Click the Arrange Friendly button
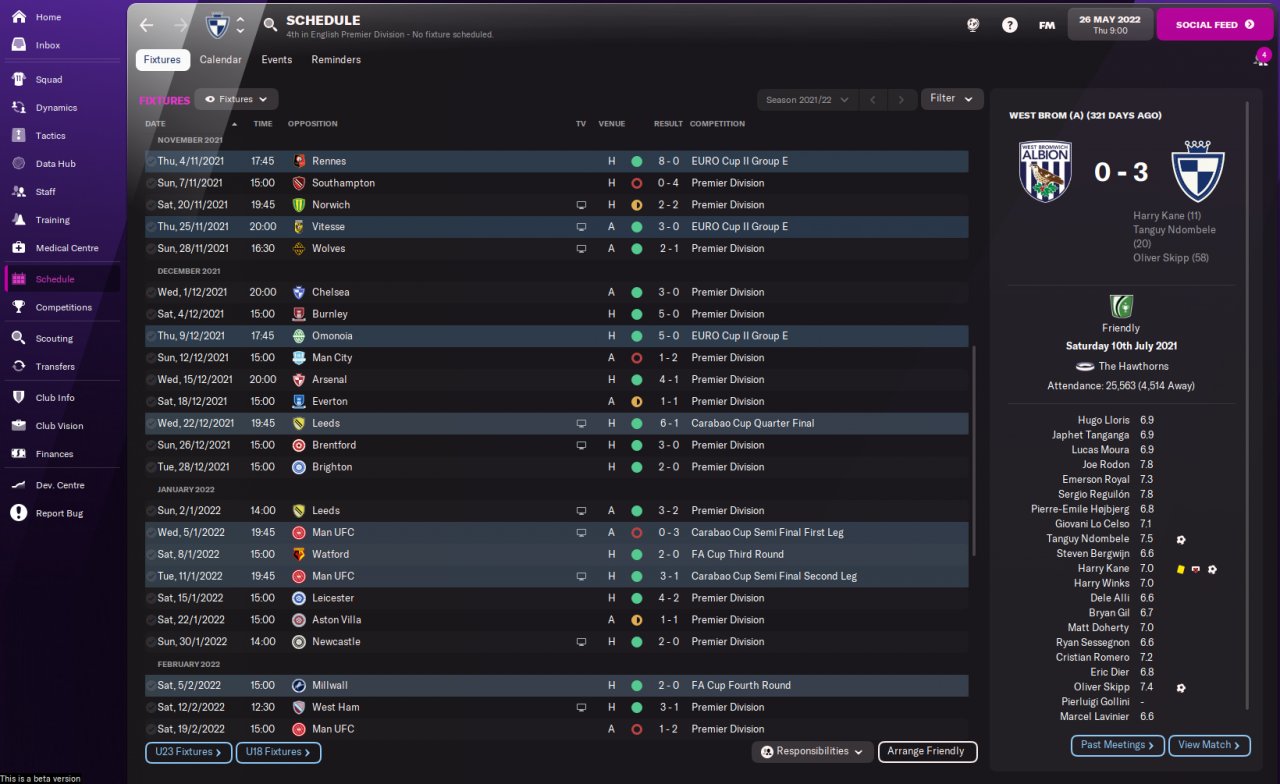 (x=927, y=751)
